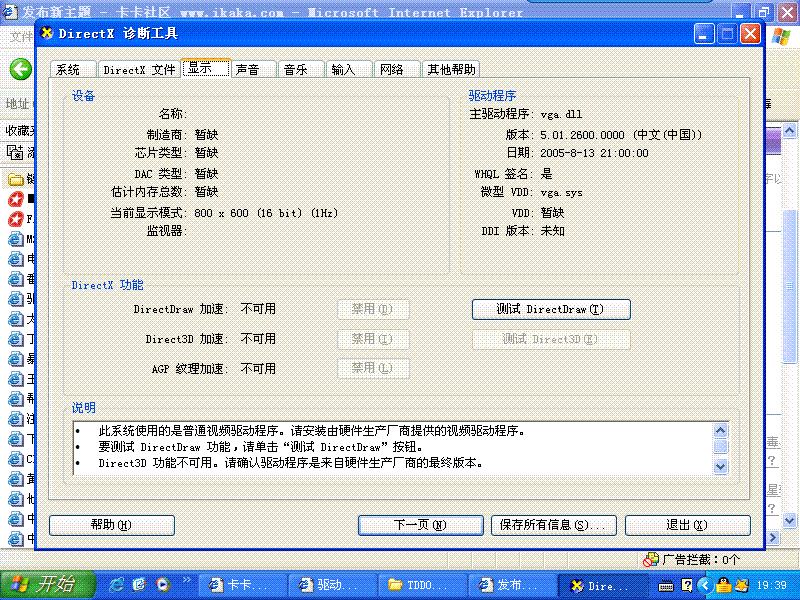Click the help question mark tray icon
The height and width of the screenshot is (600, 800).
(x=687, y=585)
